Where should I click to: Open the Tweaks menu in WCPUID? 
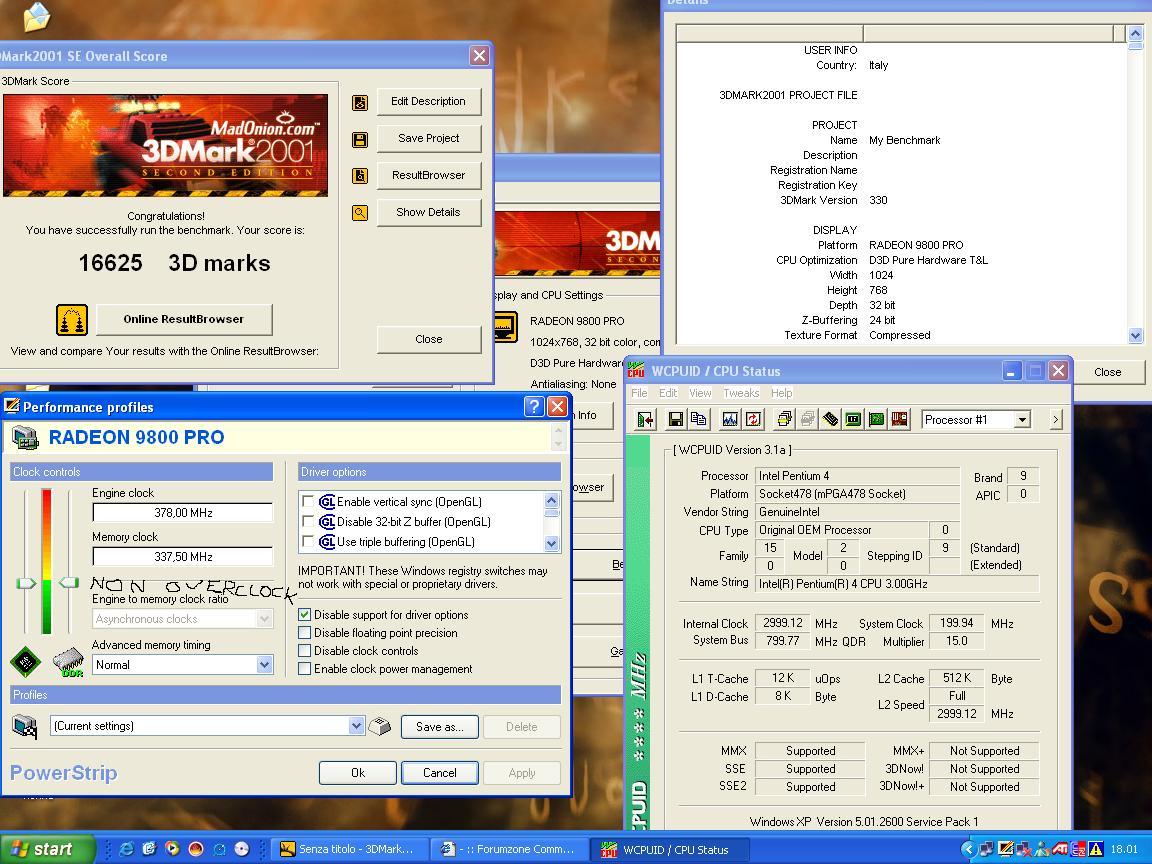click(x=741, y=393)
